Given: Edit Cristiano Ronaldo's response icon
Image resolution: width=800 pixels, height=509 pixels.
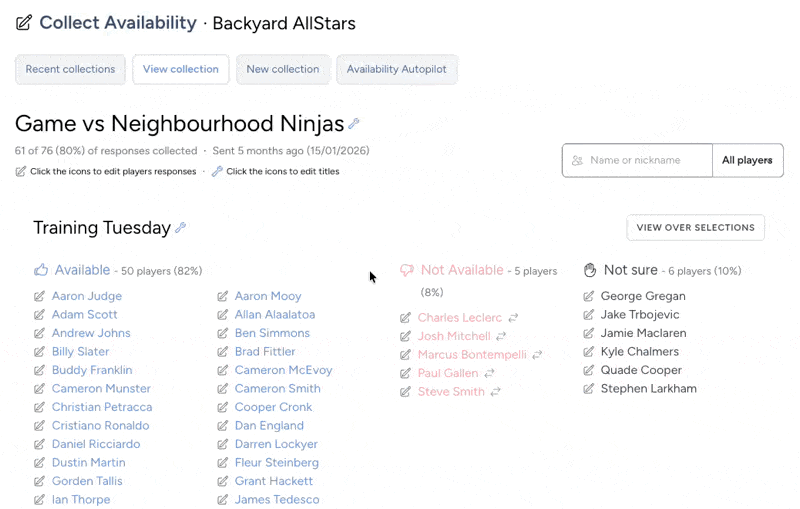Looking at the screenshot, I should 39,425.
